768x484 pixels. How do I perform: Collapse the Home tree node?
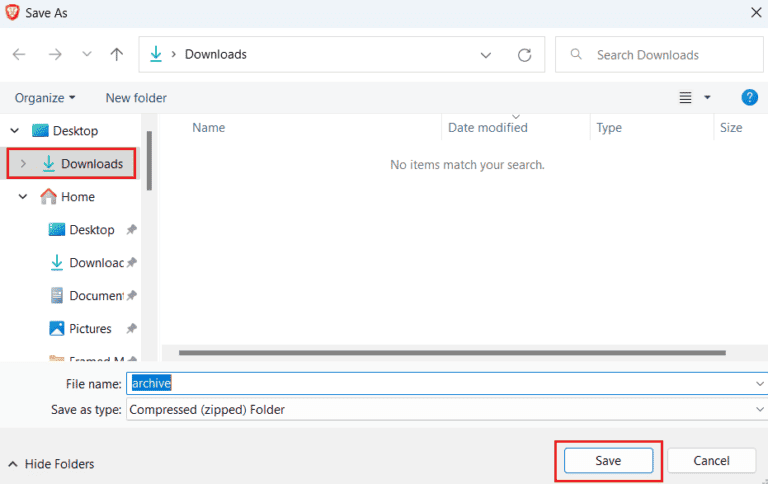[23, 197]
